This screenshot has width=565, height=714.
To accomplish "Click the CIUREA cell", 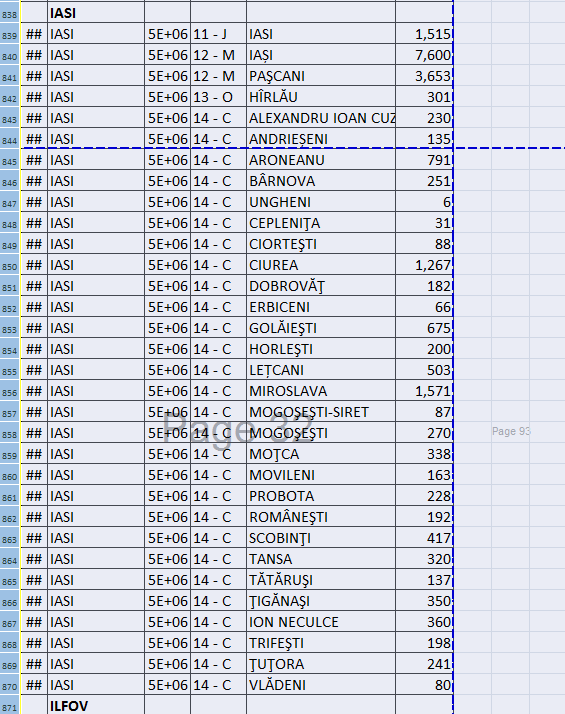I will click(x=321, y=265).
